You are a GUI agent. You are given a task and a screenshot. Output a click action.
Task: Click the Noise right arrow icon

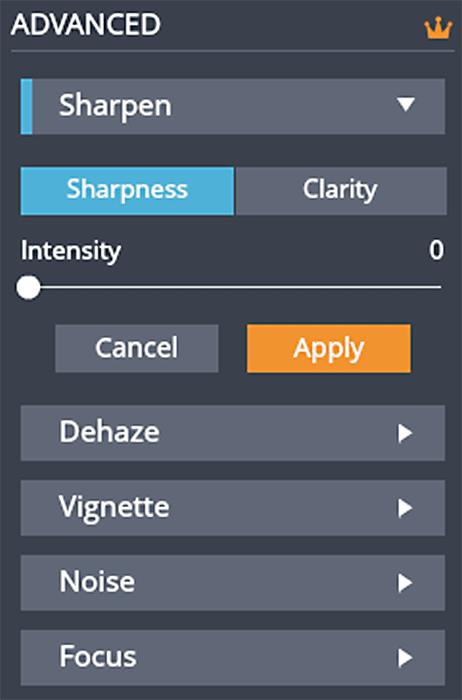click(x=405, y=583)
